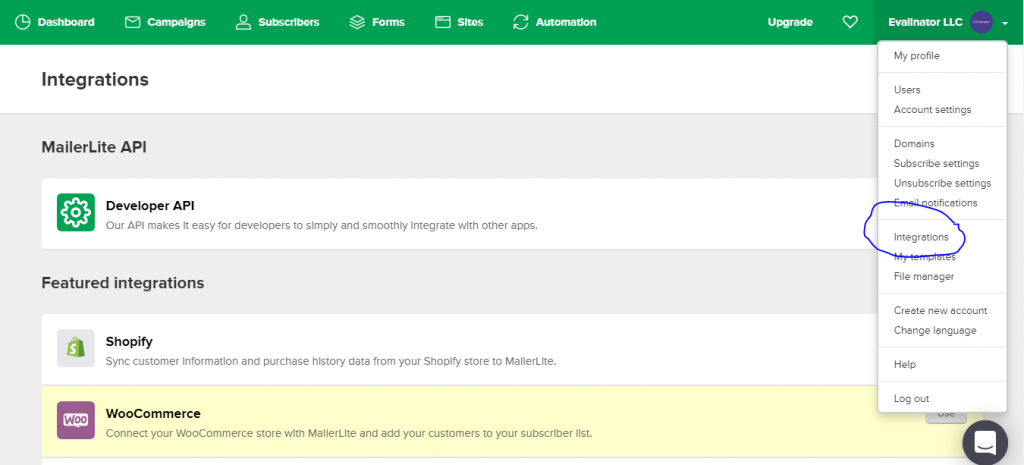Click the Upgrade link

pyautogui.click(x=790, y=22)
